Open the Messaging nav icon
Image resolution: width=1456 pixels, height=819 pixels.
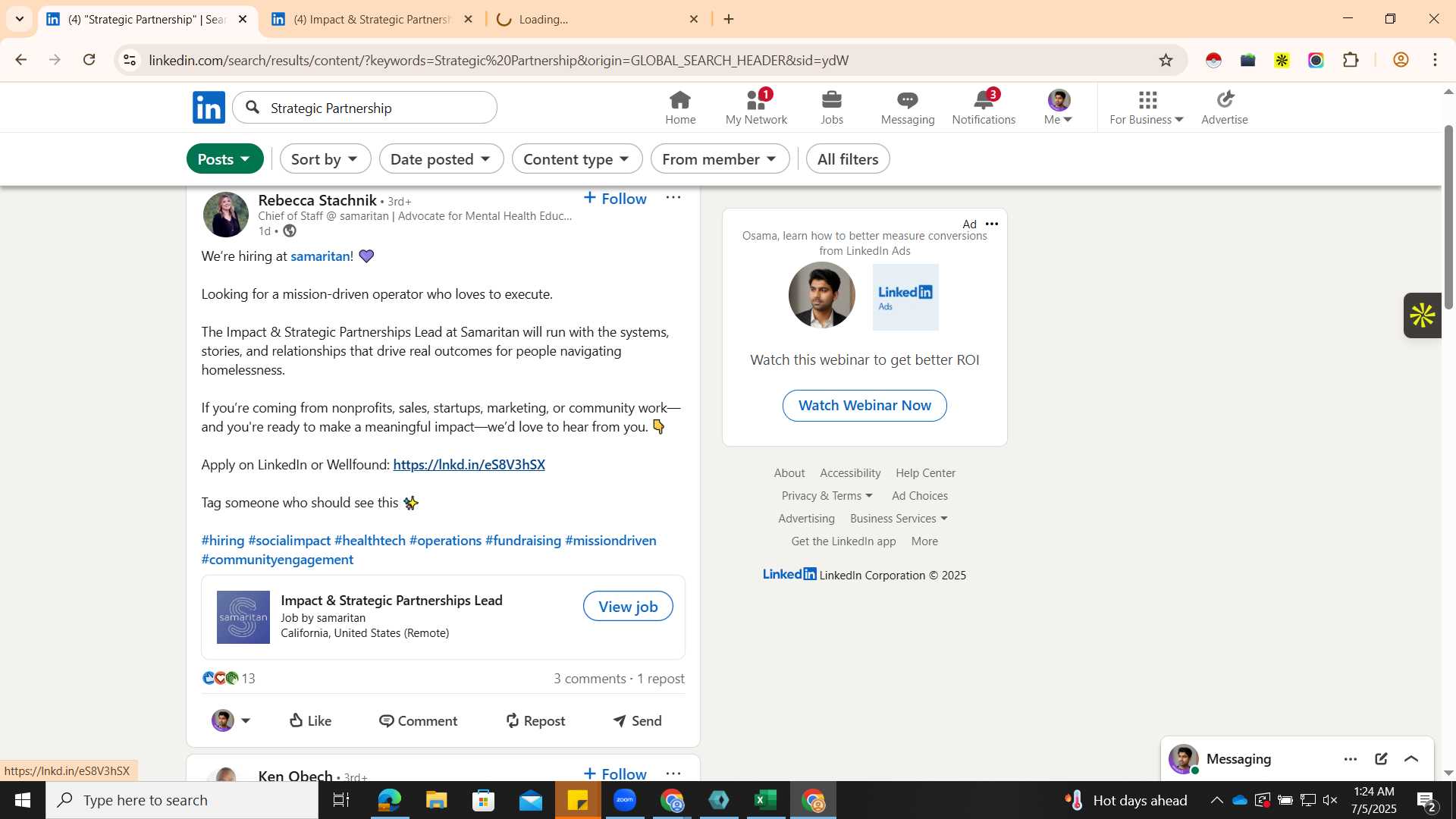[908, 108]
